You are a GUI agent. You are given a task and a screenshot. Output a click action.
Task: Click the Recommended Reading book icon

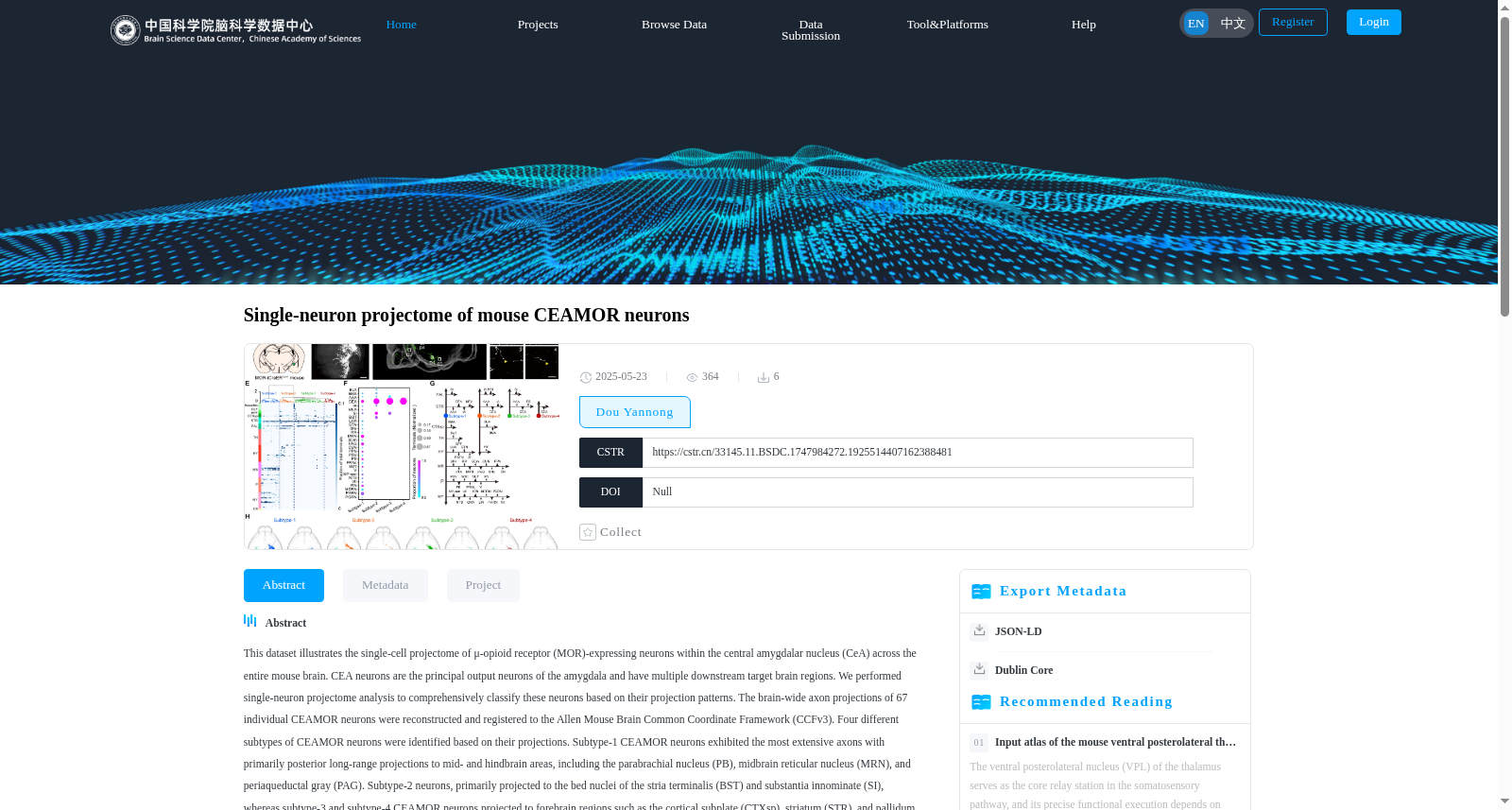(x=981, y=702)
